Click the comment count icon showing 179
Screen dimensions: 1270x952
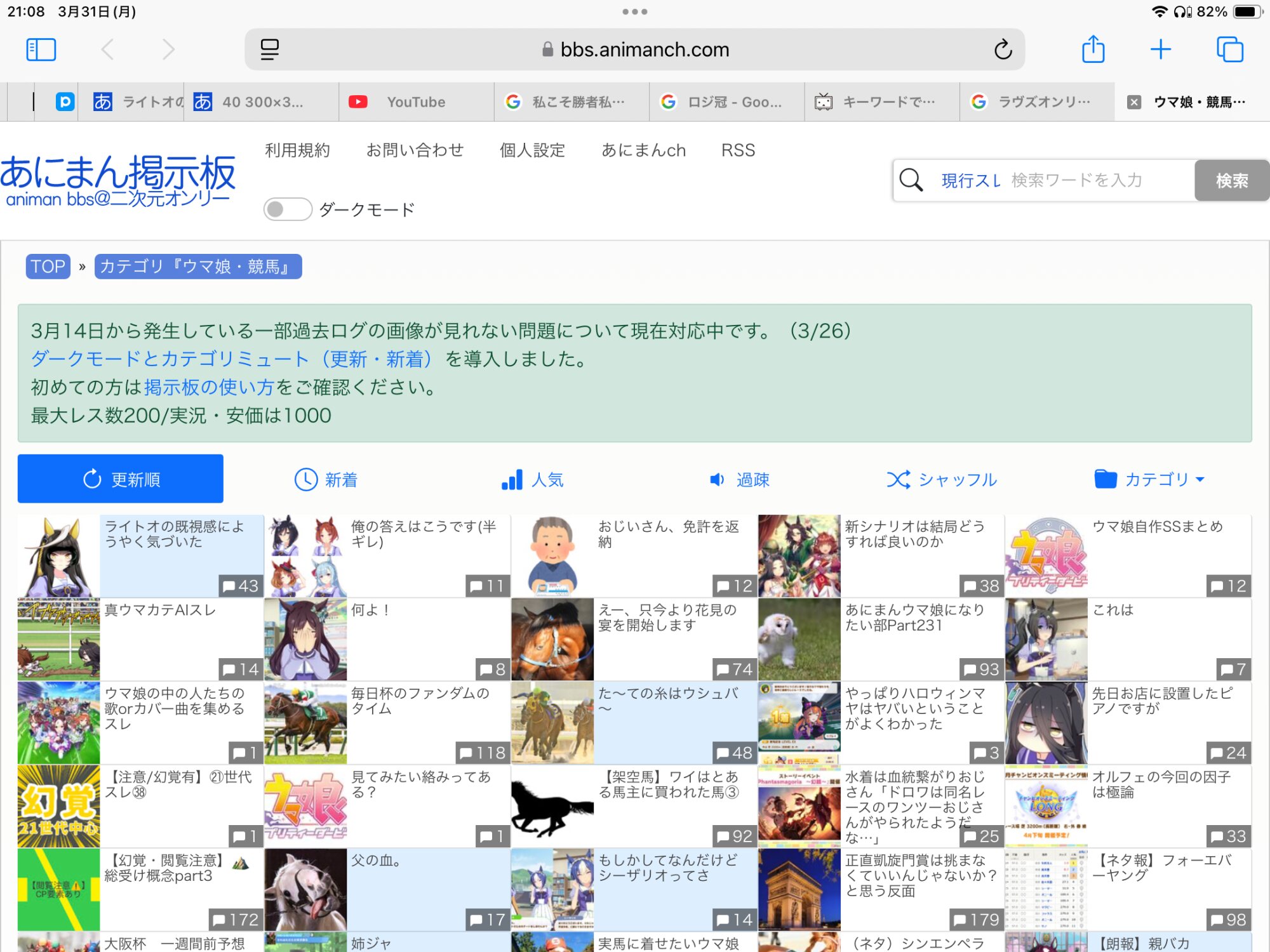tap(976, 920)
